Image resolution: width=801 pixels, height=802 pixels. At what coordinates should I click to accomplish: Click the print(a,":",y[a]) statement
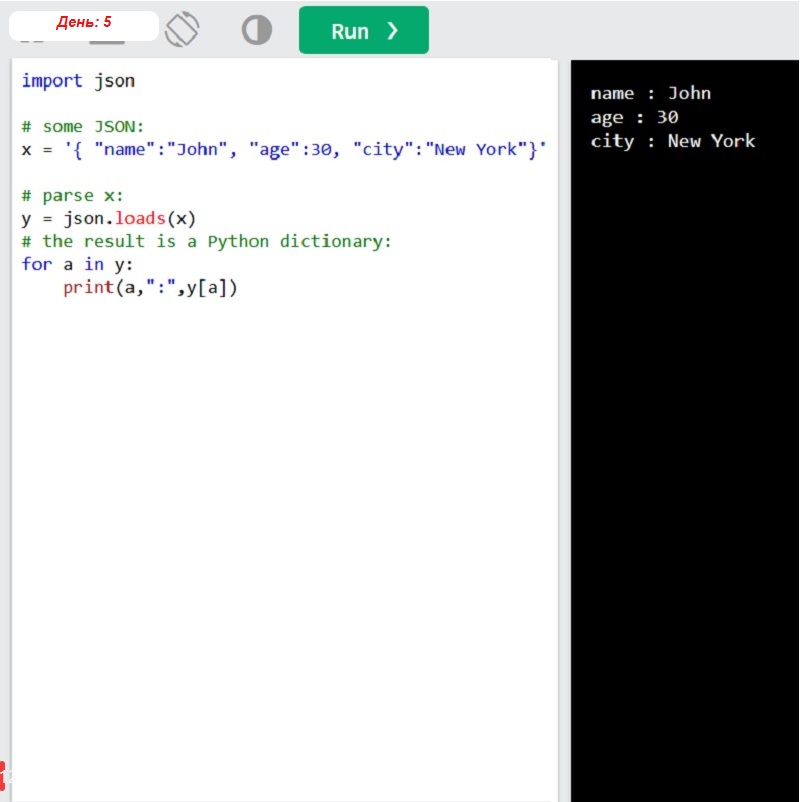150,288
